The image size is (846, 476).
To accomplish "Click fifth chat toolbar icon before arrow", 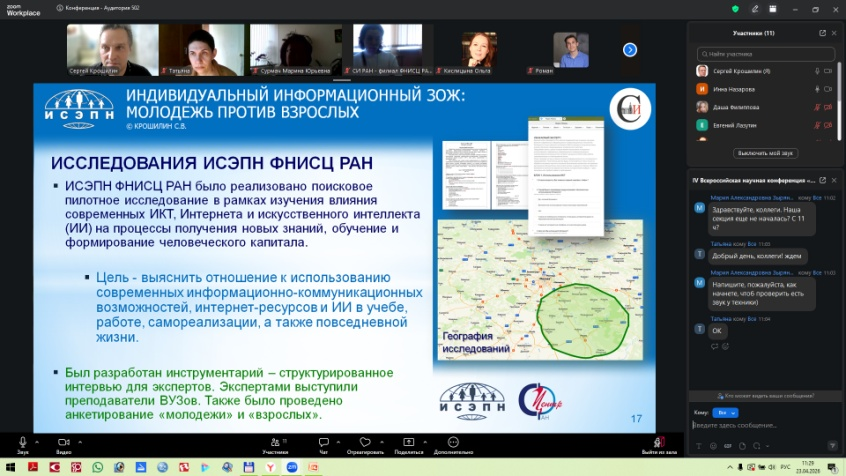I will 756,446.
